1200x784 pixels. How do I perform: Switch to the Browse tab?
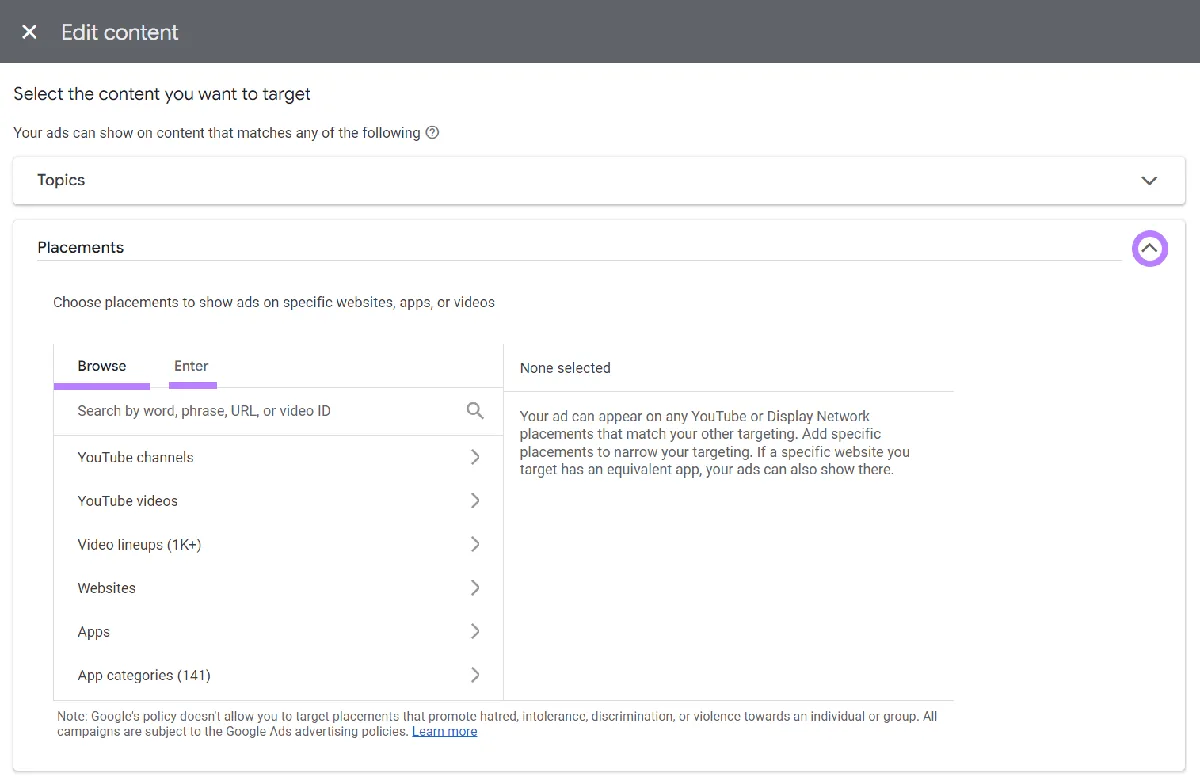point(102,366)
